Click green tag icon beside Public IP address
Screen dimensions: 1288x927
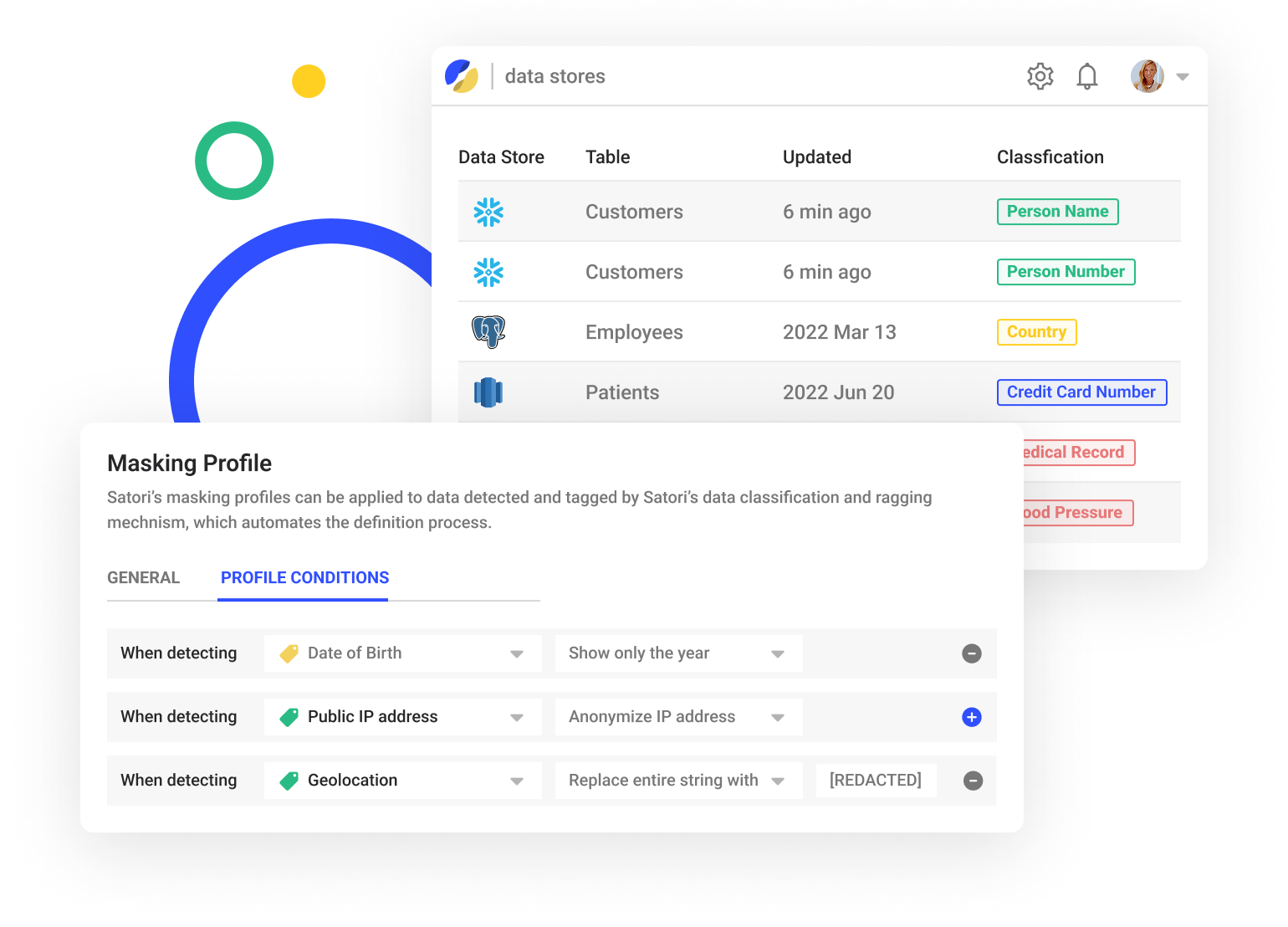[x=289, y=717]
